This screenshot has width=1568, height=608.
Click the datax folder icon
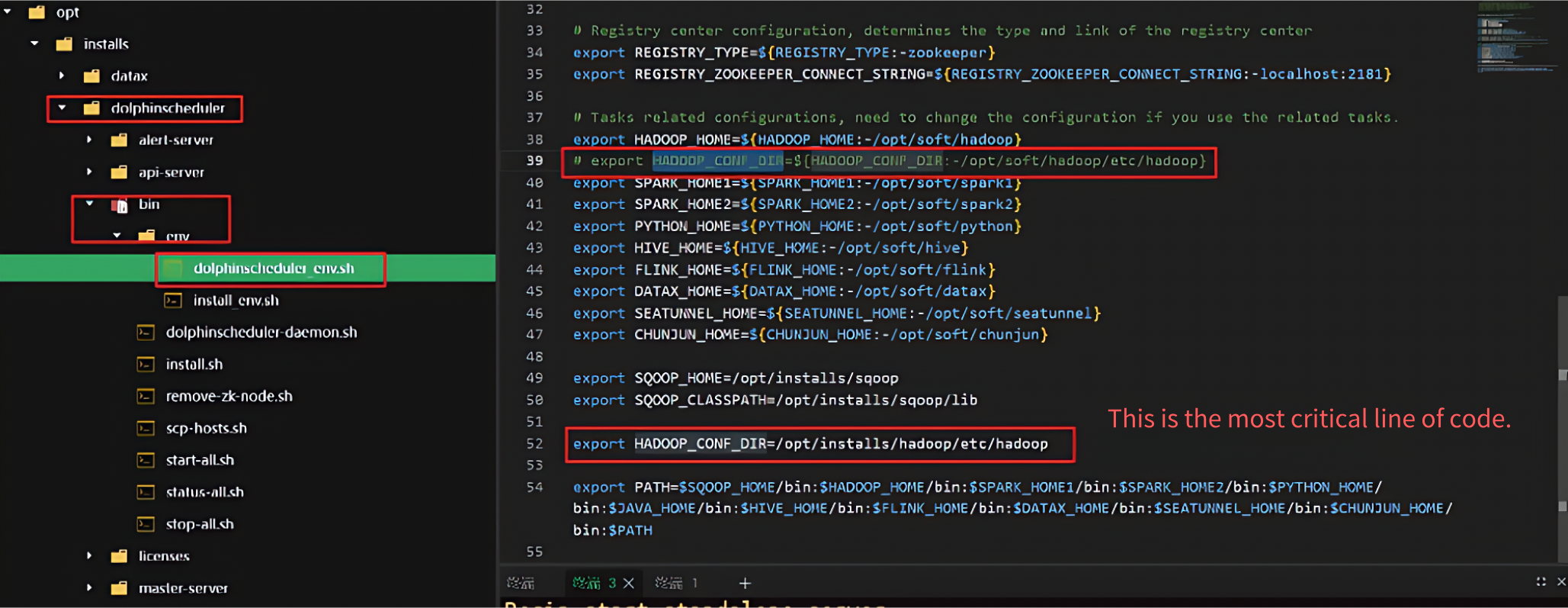click(x=91, y=76)
